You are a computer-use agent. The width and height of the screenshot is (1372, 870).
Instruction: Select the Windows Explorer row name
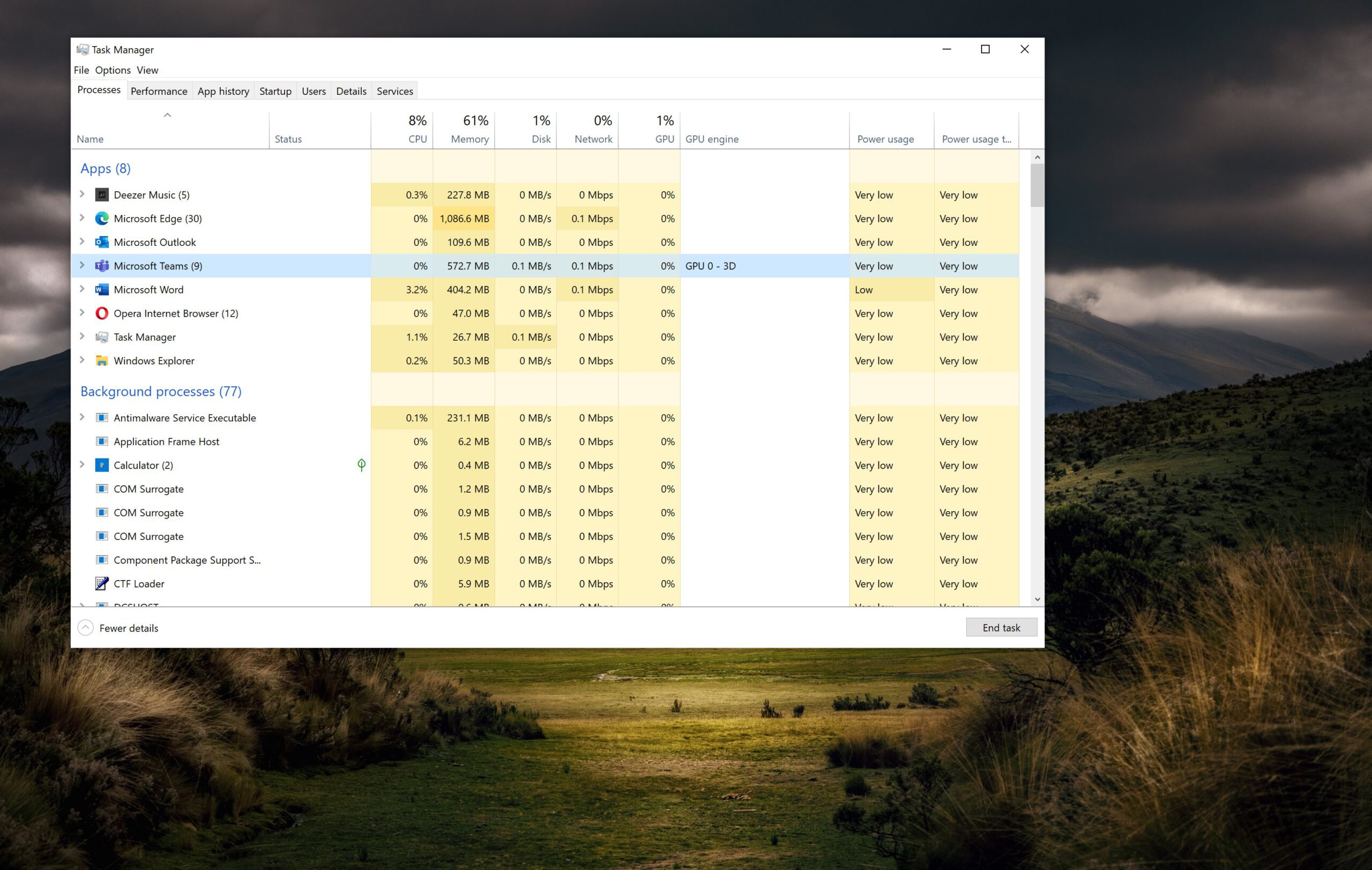coord(154,361)
